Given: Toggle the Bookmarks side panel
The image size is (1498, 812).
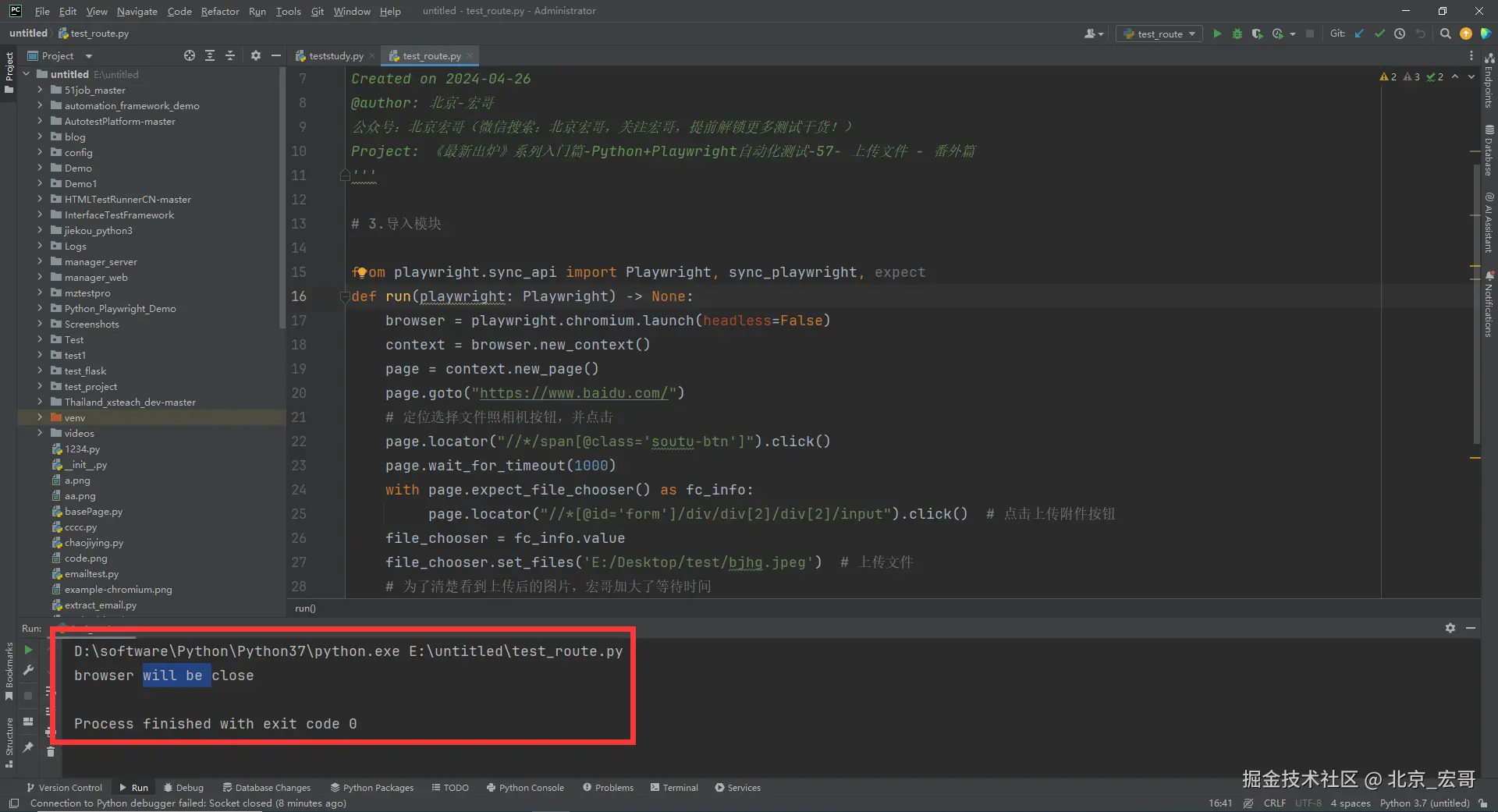Looking at the screenshot, I should [9, 671].
